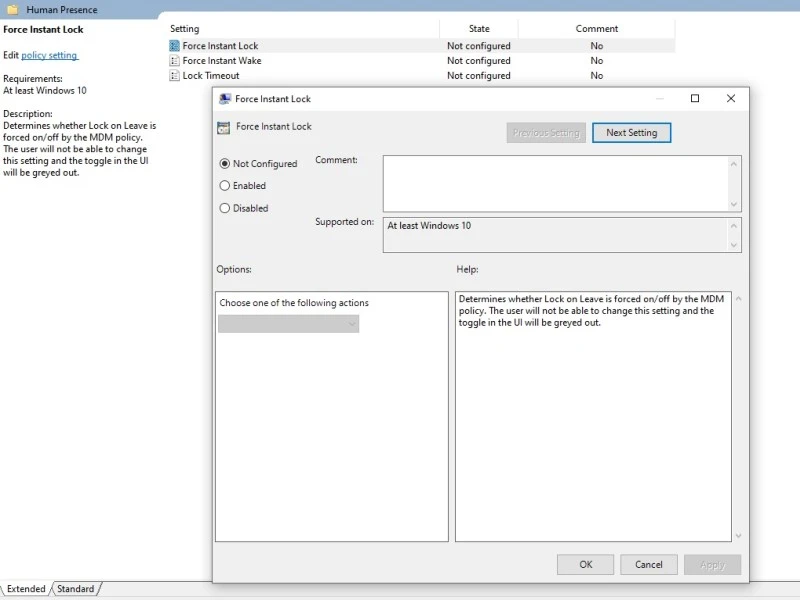The image size is (800, 600).
Task: Click the Force Instant Lock policy icon in list
Action: coord(175,46)
